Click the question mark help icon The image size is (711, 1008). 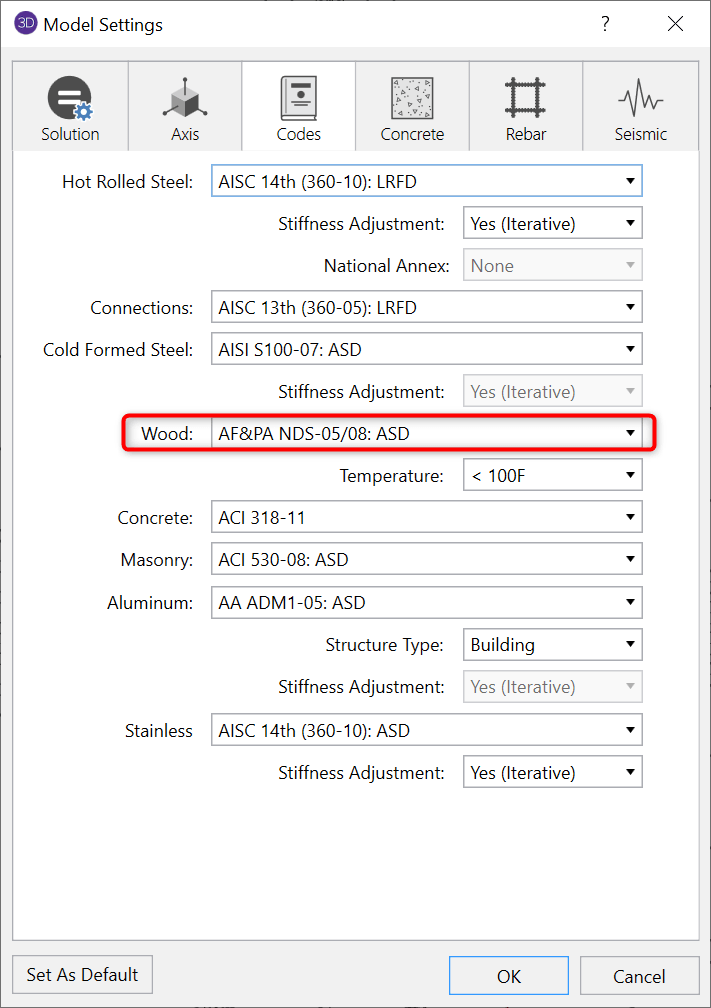click(x=605, y=24)
